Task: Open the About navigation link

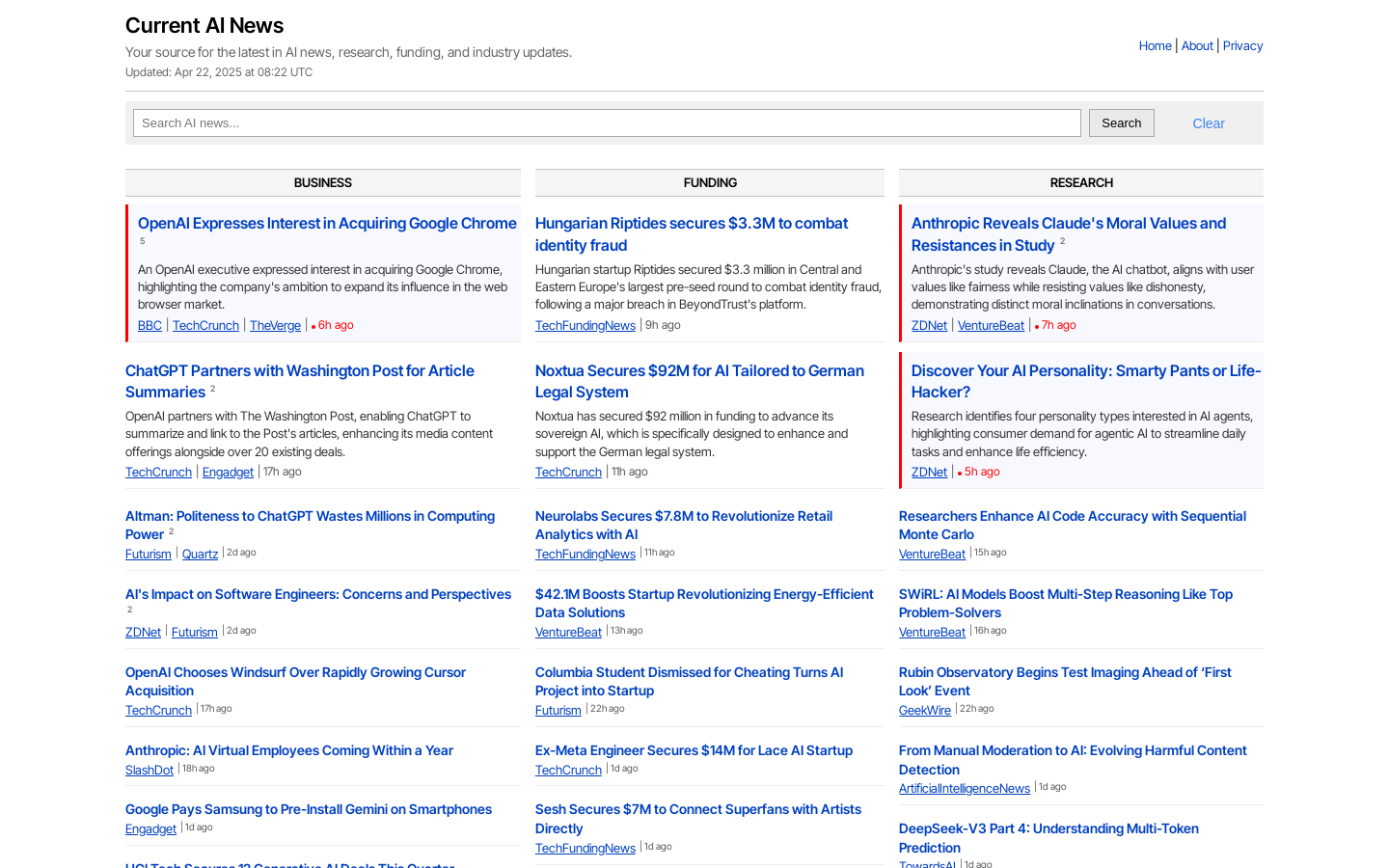Action: (1197, 45)
